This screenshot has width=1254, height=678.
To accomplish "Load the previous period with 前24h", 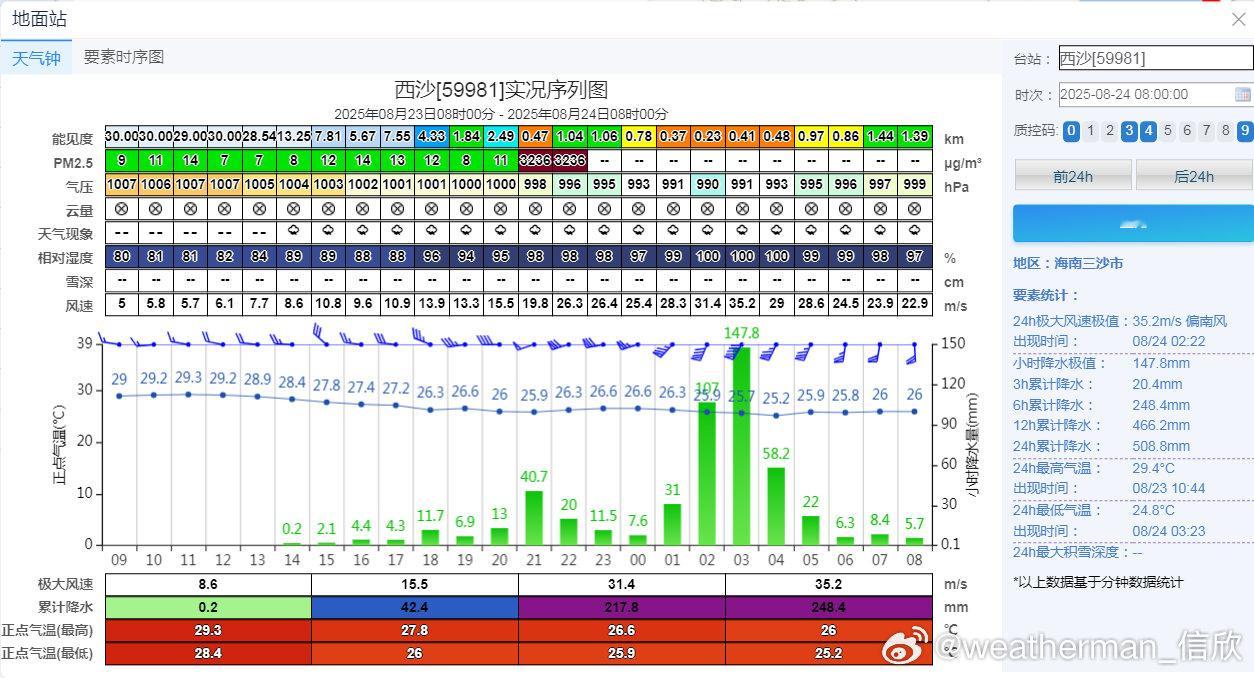I will click(1073, 176).
